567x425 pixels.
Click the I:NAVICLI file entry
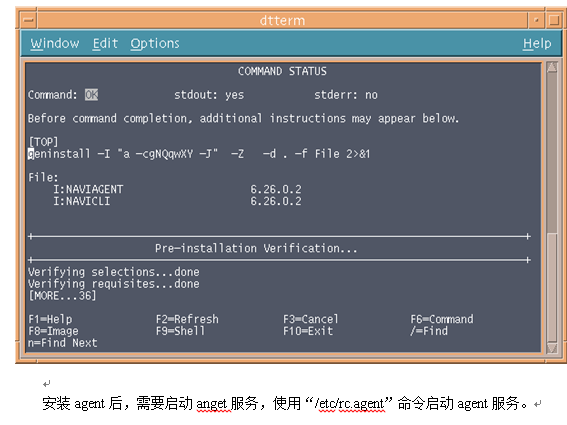pos(82,201)
